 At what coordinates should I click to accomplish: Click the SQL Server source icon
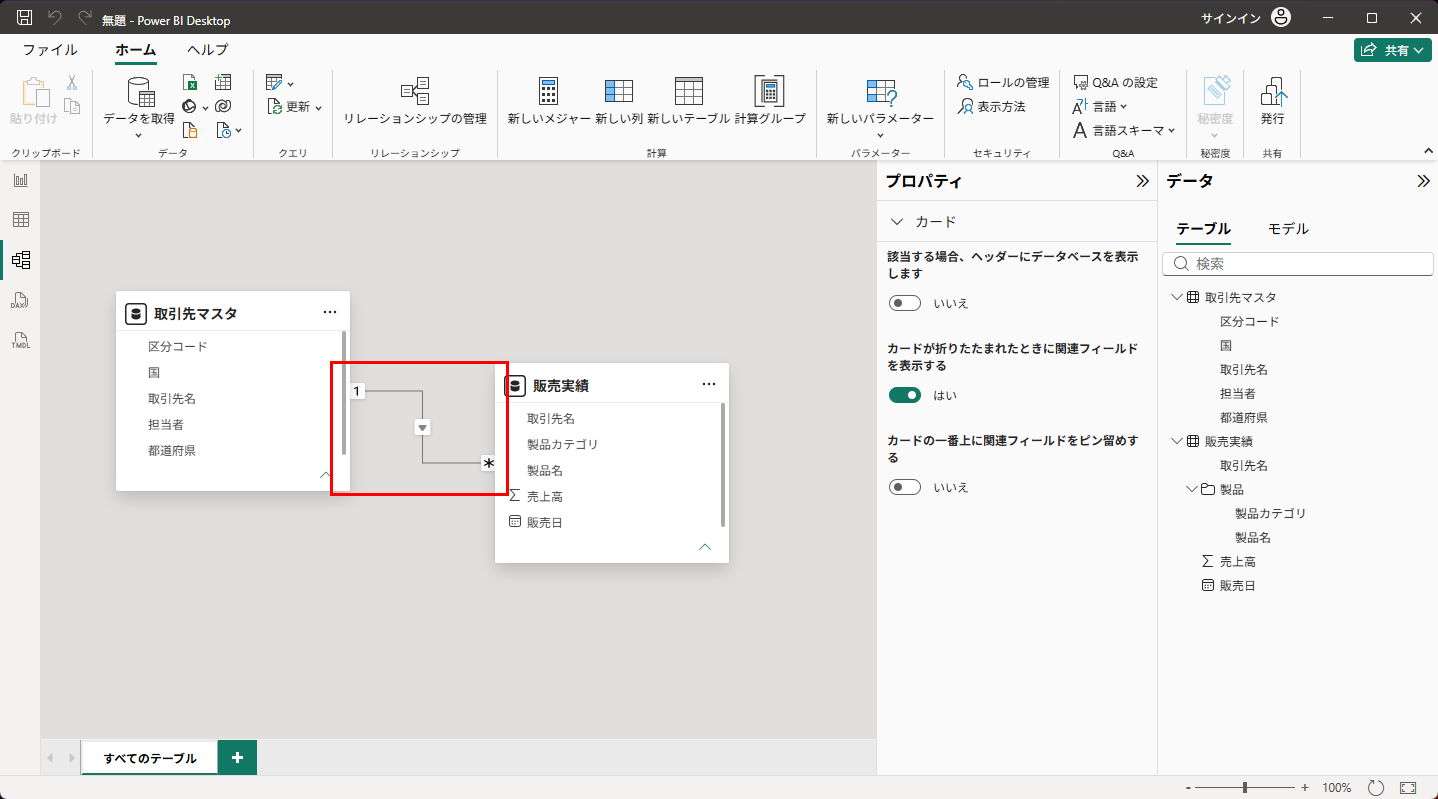[x=190, y=130]
